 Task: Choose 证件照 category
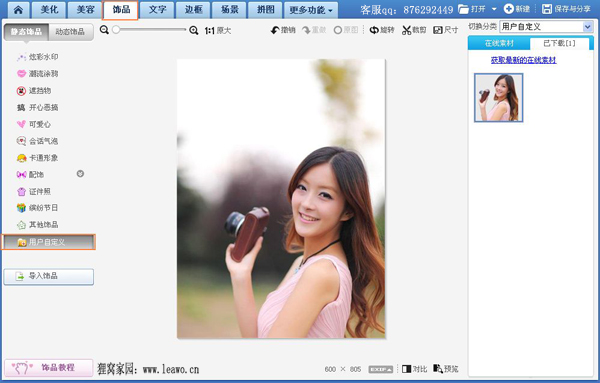34,191
